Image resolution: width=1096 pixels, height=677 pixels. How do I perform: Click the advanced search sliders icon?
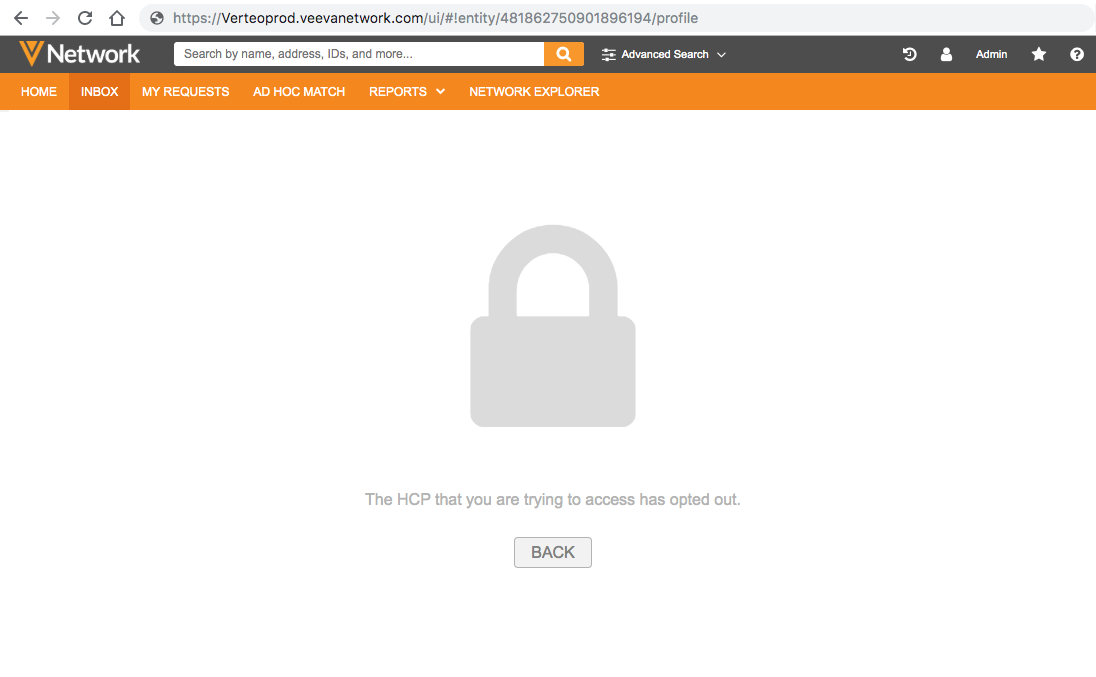(609, 54)
